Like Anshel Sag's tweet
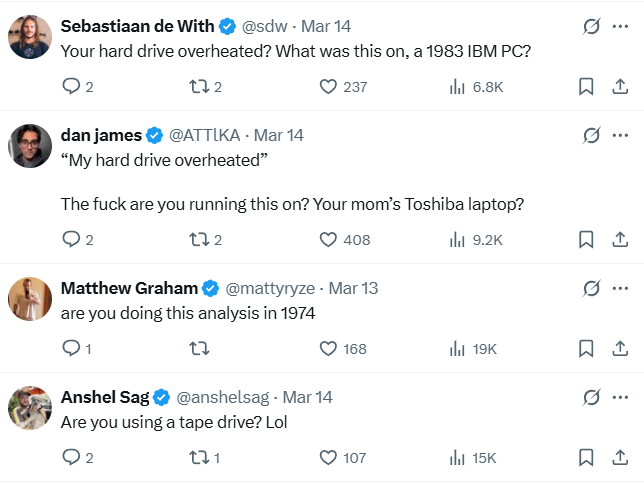 [x=328, y=457]
